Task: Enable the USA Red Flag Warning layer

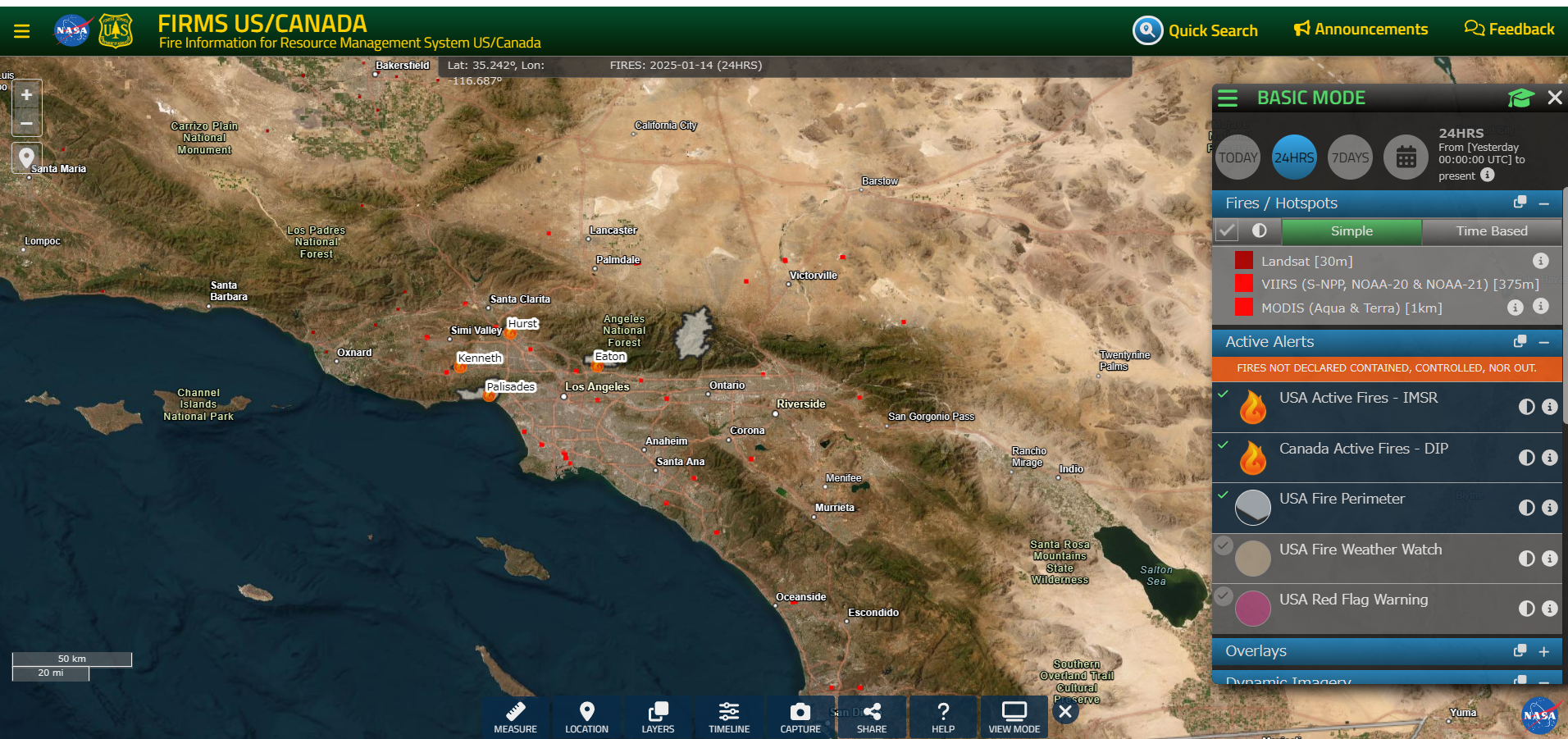Action: [x=1224, y=596]
